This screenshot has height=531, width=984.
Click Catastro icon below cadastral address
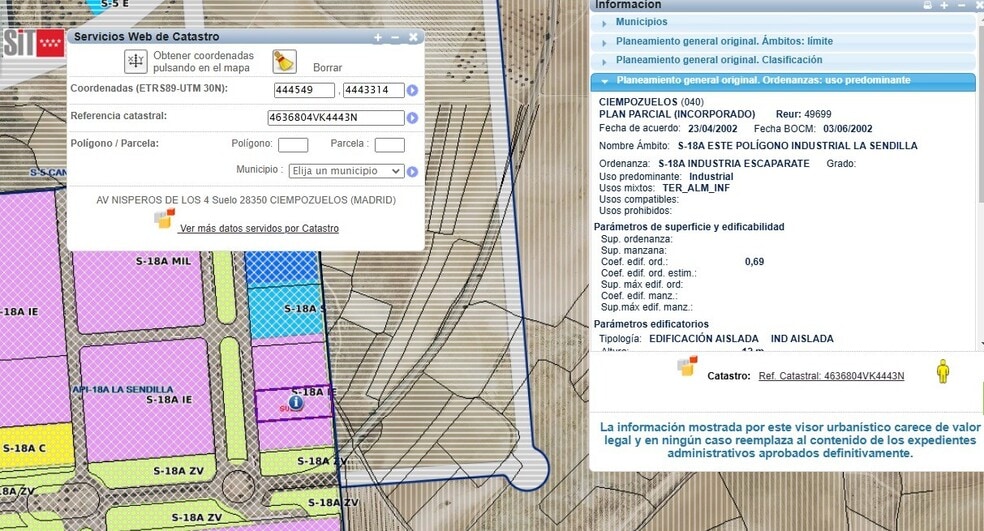(x=164, y=218)
